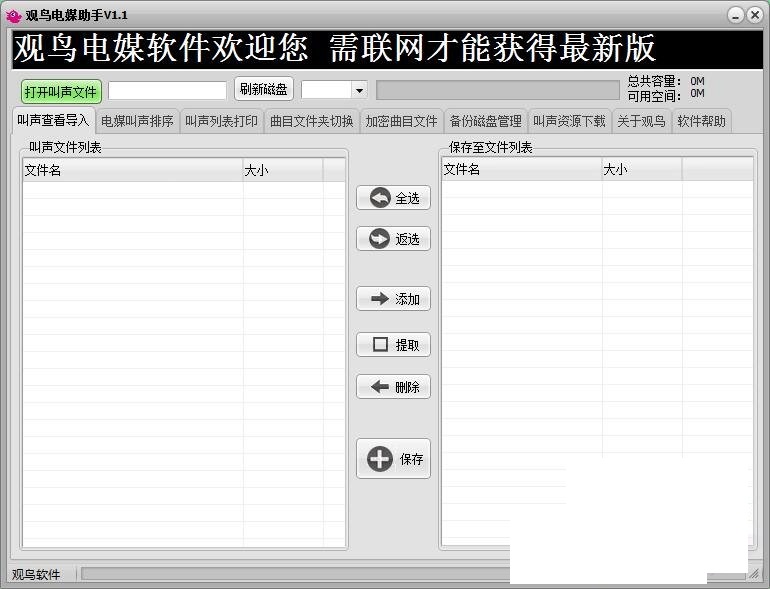Open the disk selection dropdown
Viewport: 770px width, 589px height.
359,90
